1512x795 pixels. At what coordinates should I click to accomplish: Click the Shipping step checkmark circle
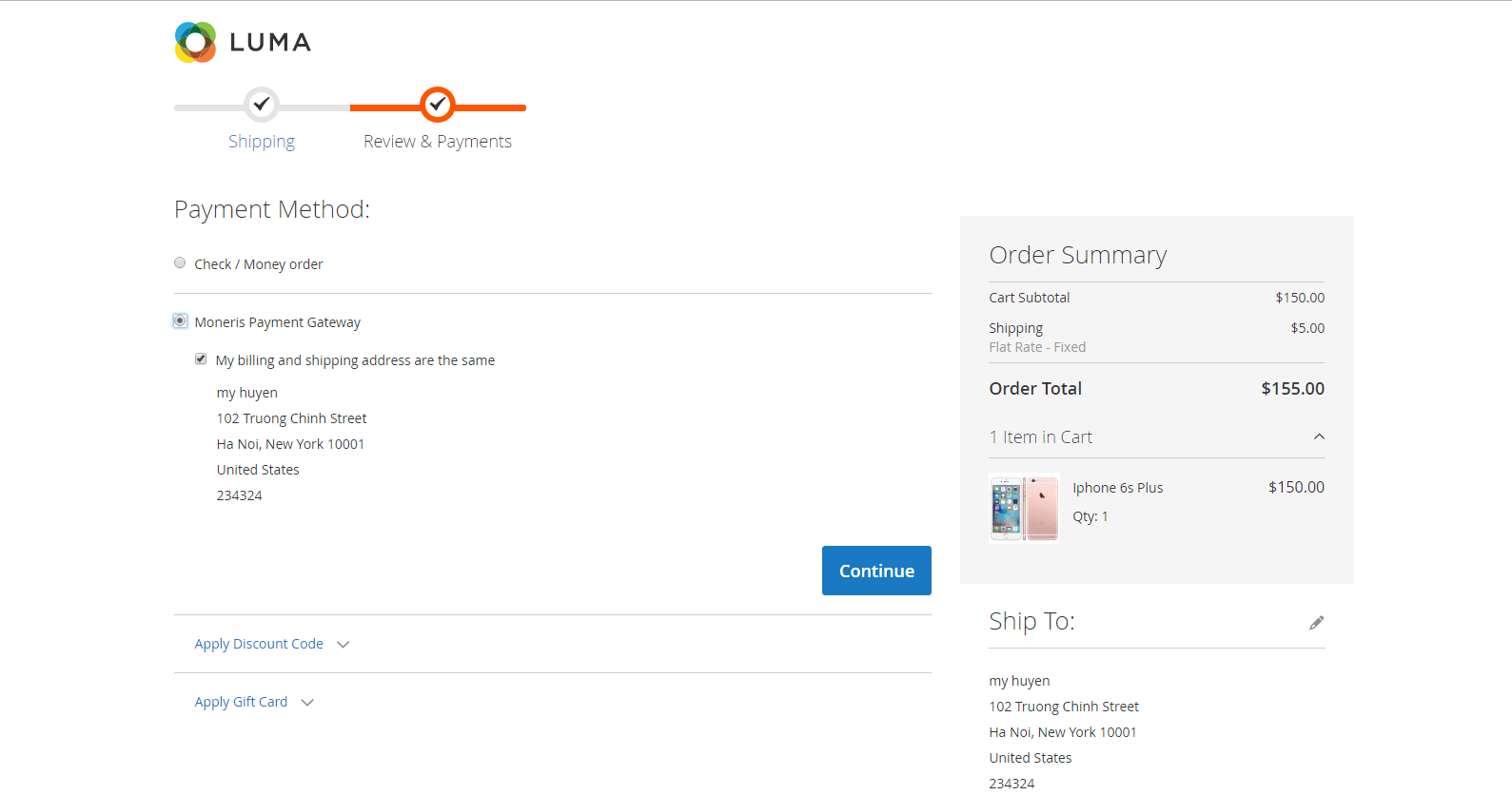click(x=262, y=105)
